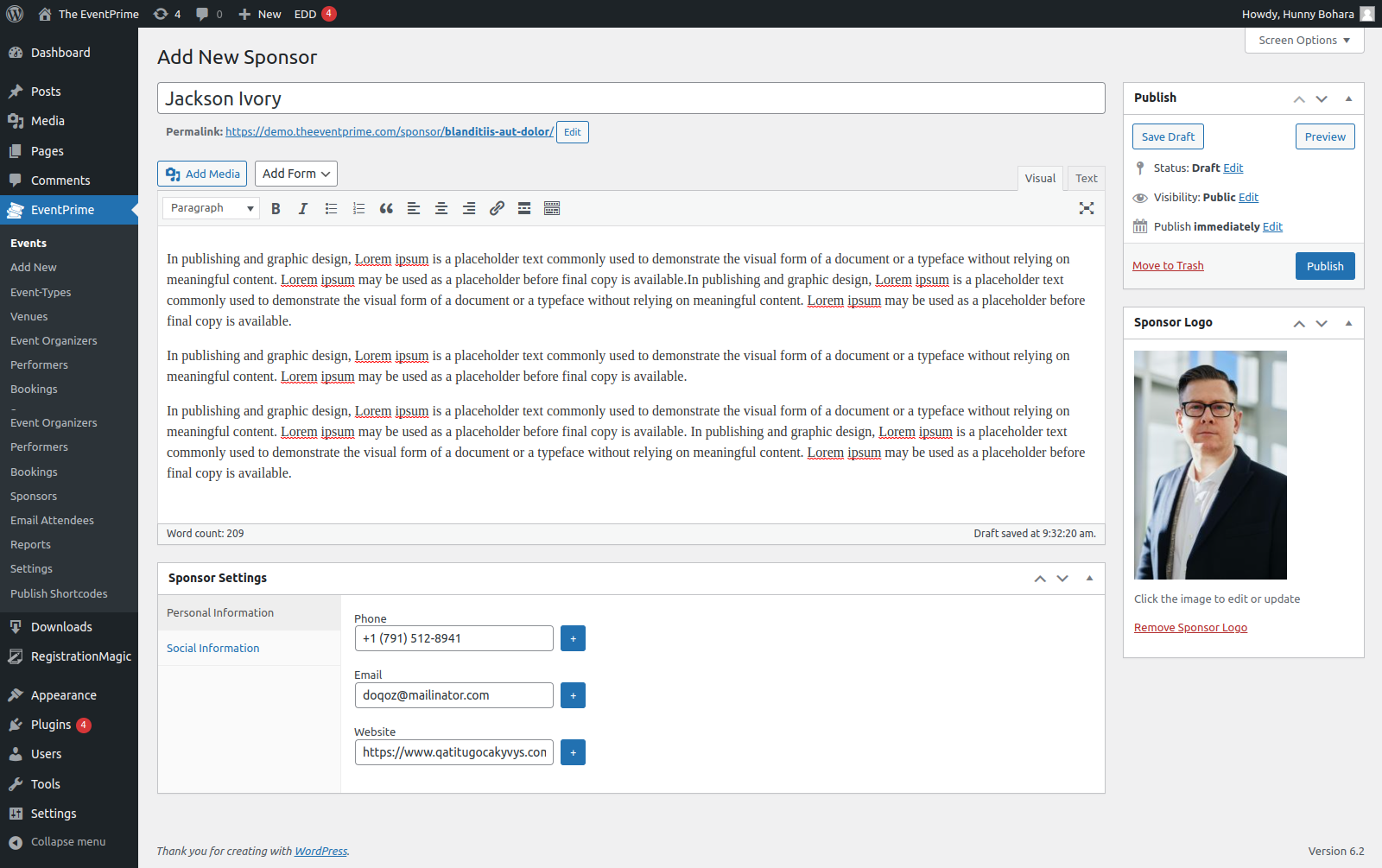Viewport: 1382px width, 868px height.
Task: Toggle Sponsor Logo panel collapse arrow
Action: pos(1348,323)
